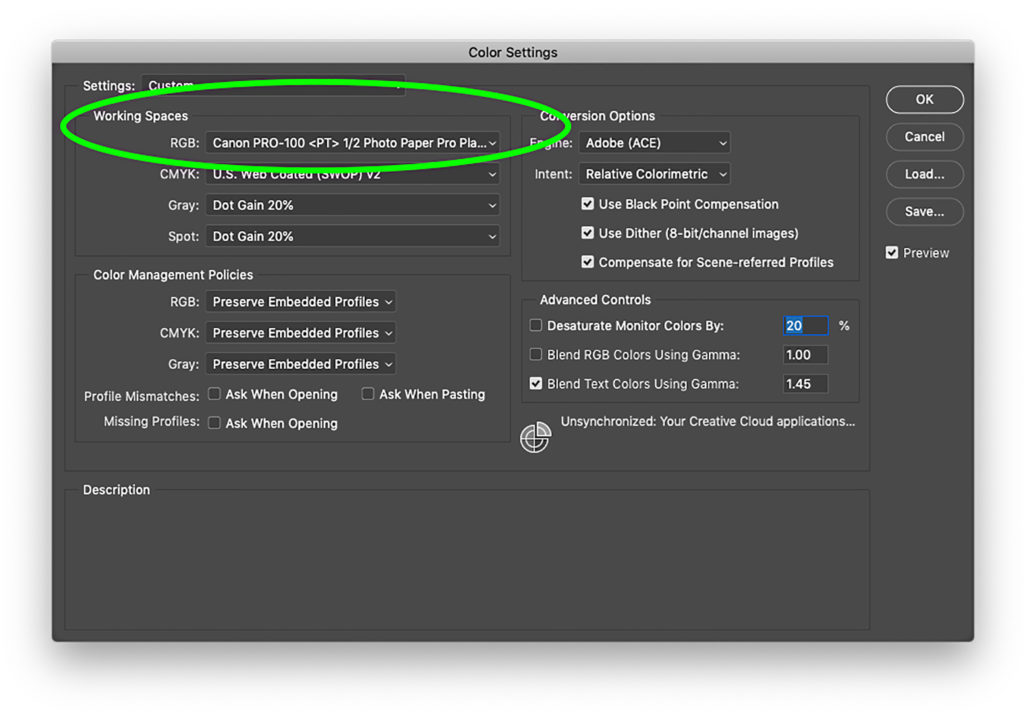This screenshot has height=728, width=1024.
Task: Click the OK button
Action: [x=923, y=100]
